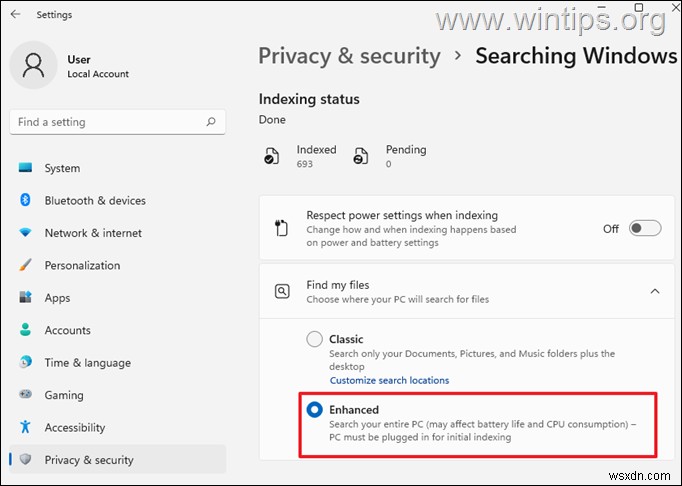This screenshot has width=682, height=486.
Task: Open Accessibility settings page
Action: [75, 428]
